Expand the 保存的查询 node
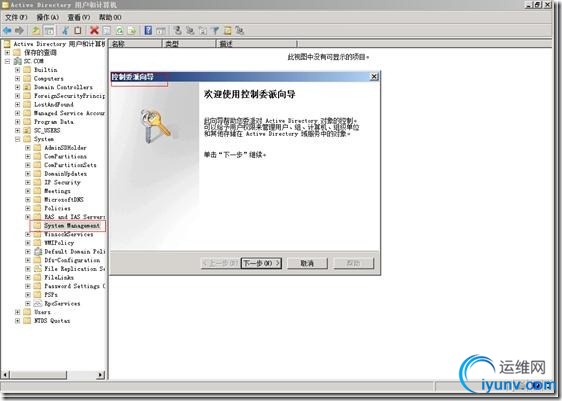 pyautogui.click(x=7, y=53)
